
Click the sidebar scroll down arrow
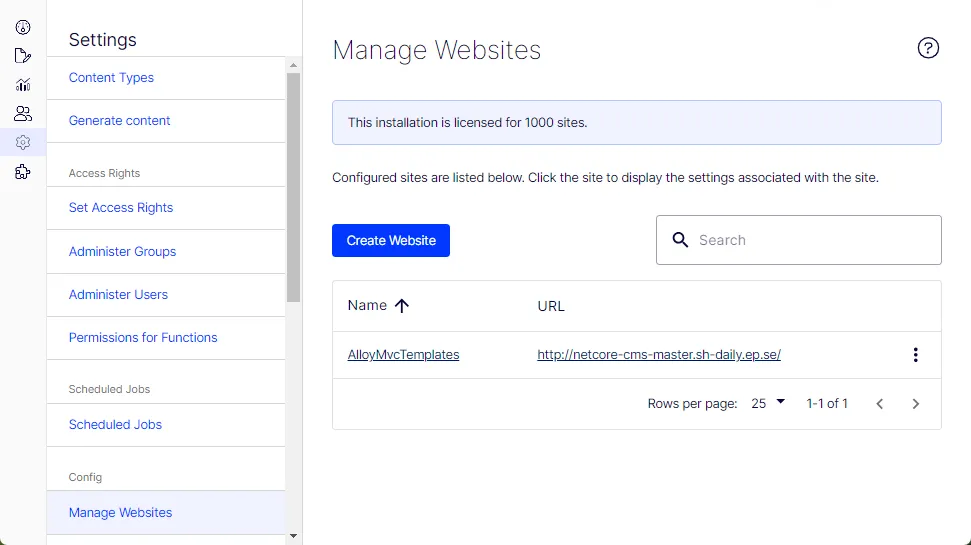point(294,536)
